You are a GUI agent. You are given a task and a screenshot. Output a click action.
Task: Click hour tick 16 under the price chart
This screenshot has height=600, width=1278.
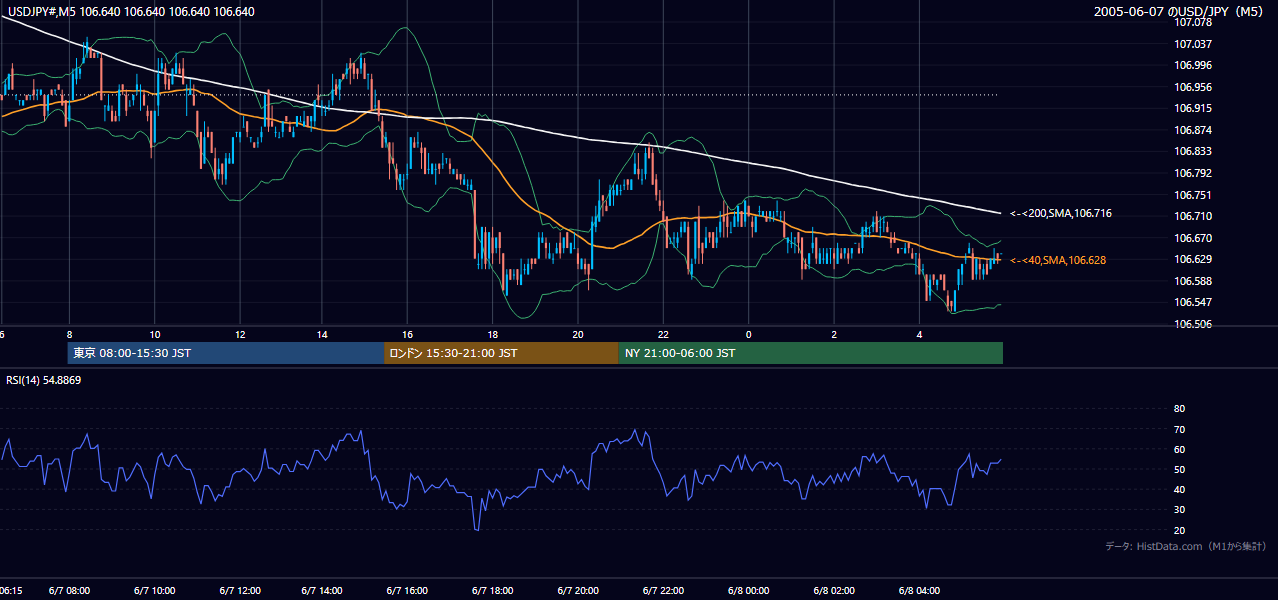pyautogui.click(x=408, y=333)
